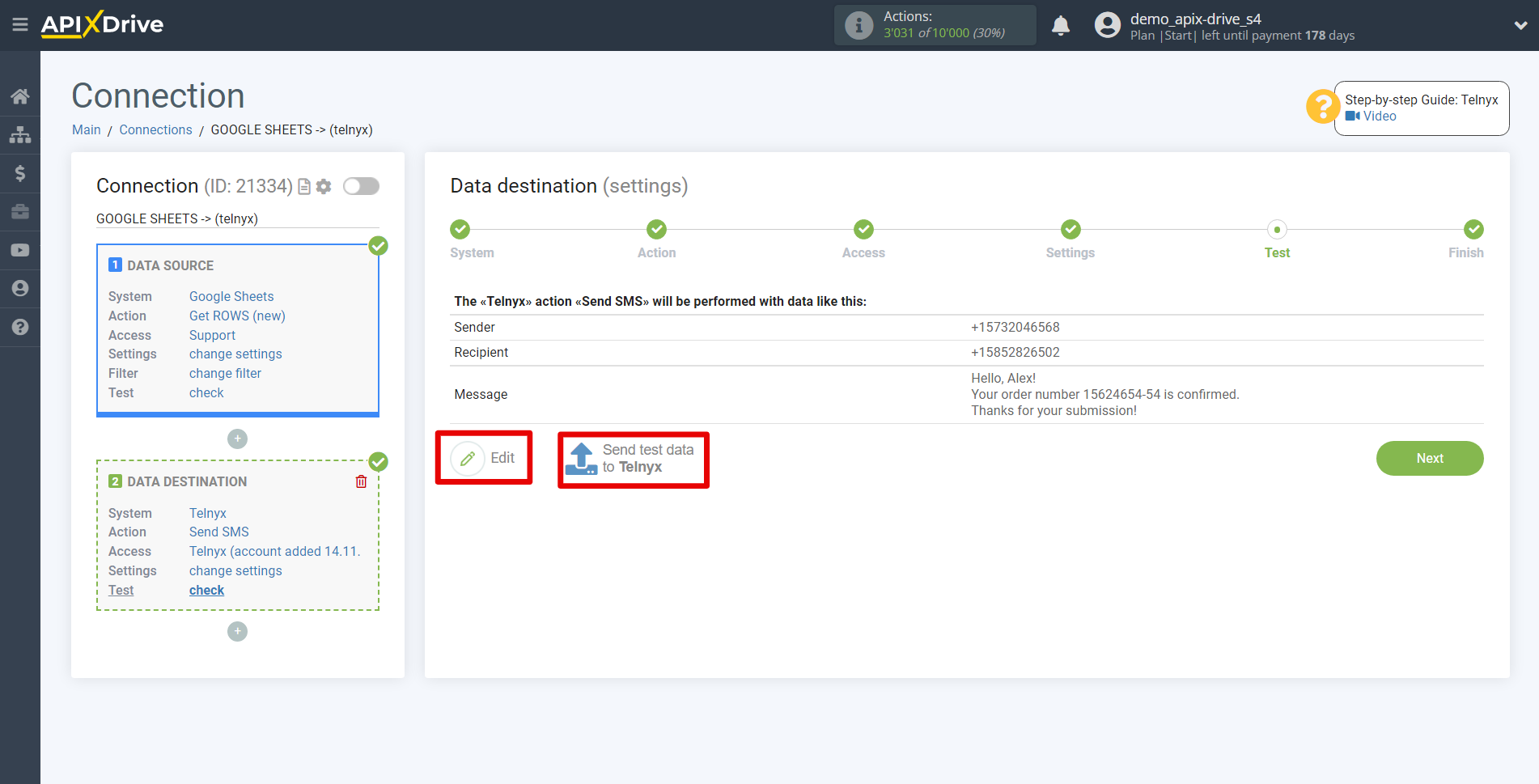The height and width of the screenshot is (784, 1539).
Task: Click check in Data Source
Action: point(206,392)
